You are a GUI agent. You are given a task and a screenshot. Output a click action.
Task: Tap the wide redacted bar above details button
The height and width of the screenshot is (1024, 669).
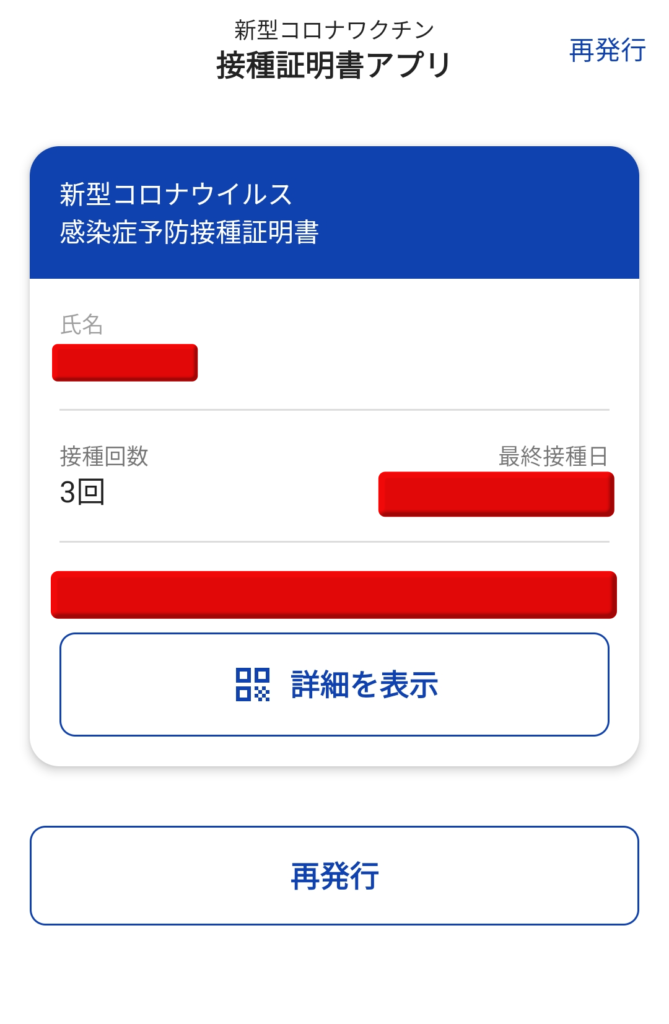[334, 595]
